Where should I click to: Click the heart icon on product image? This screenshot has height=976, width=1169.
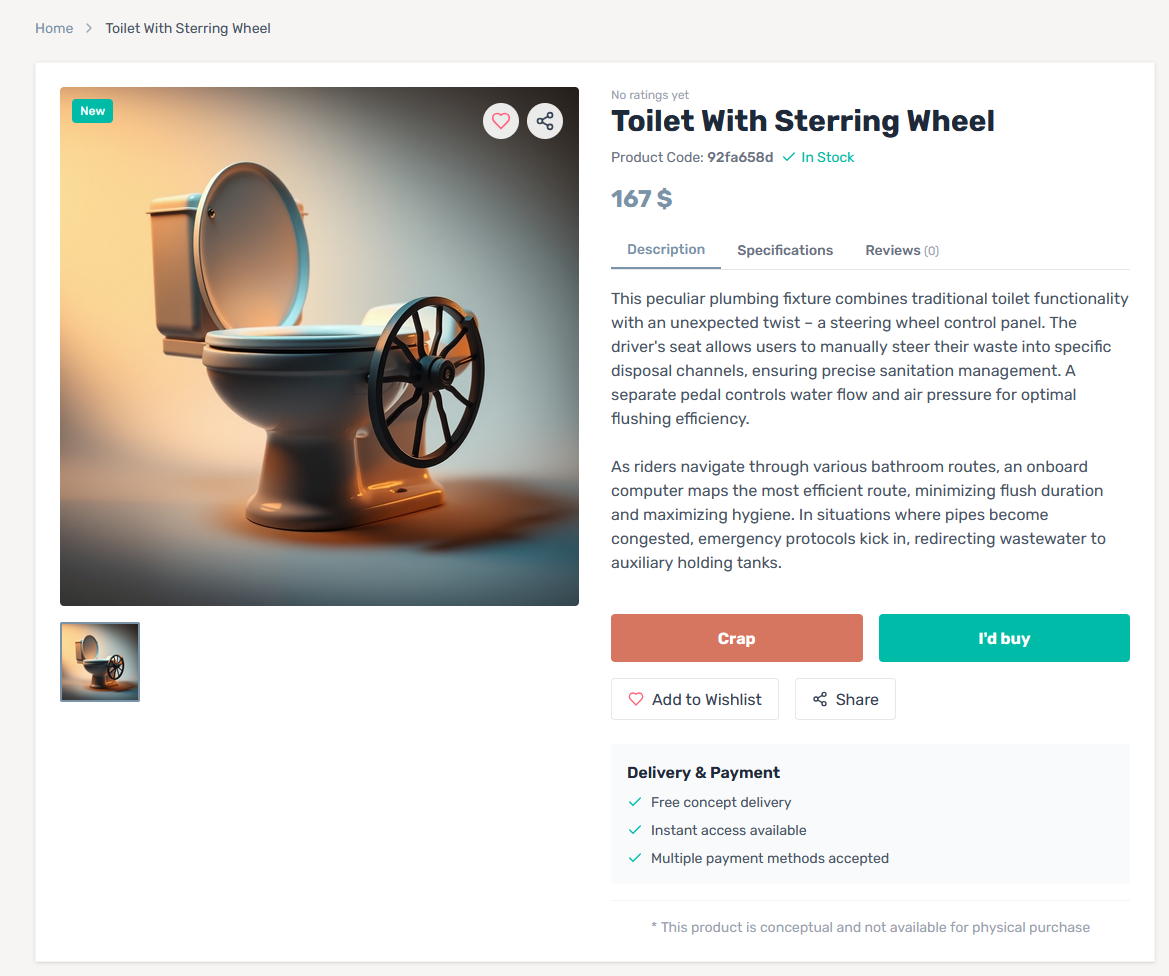click(x=501, y=121)
